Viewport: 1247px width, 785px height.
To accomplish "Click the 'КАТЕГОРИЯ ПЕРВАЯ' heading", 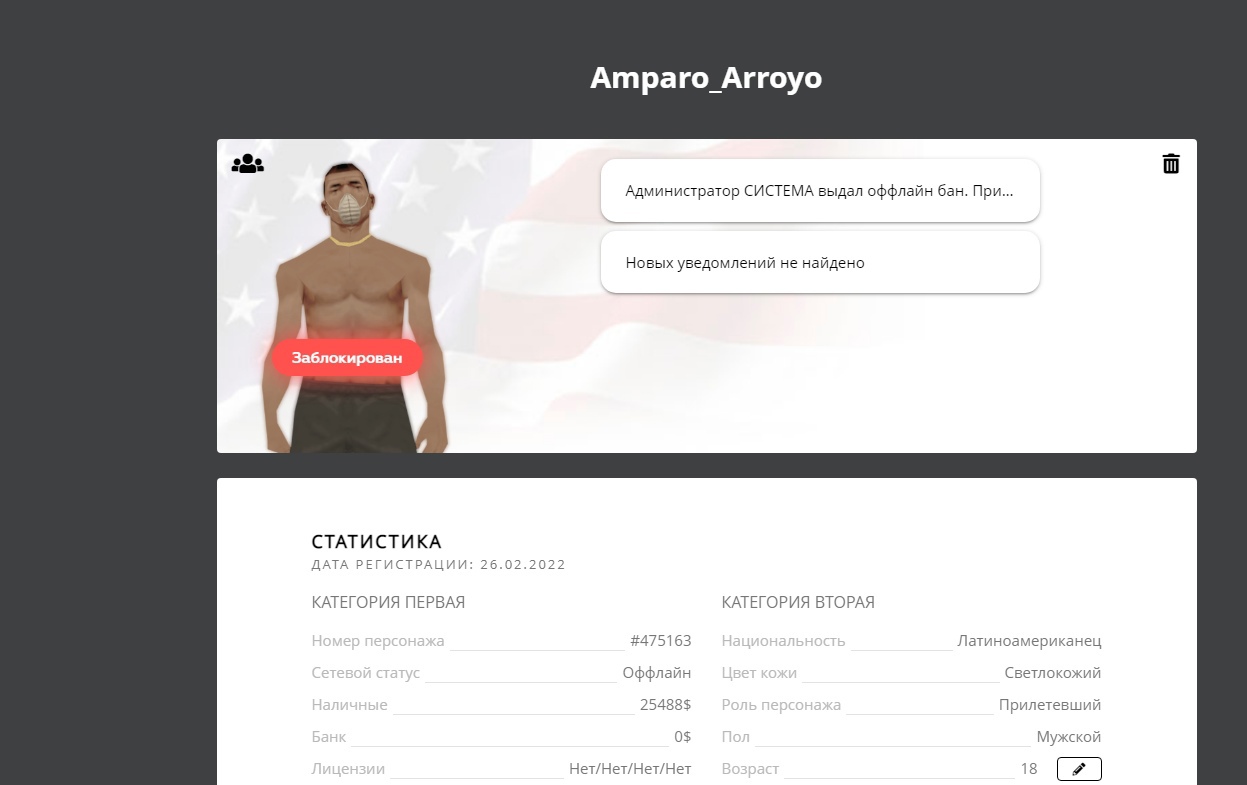I will (388, 602).
